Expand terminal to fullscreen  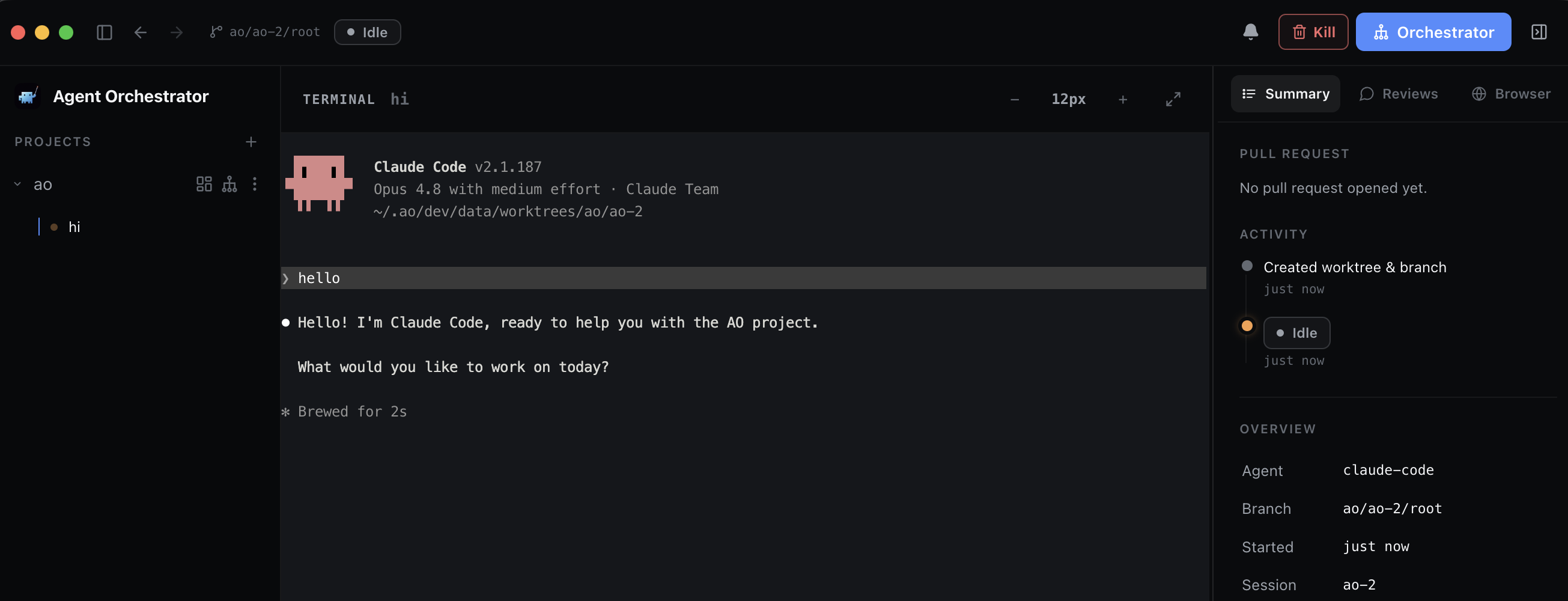(x=1173, y=99)
